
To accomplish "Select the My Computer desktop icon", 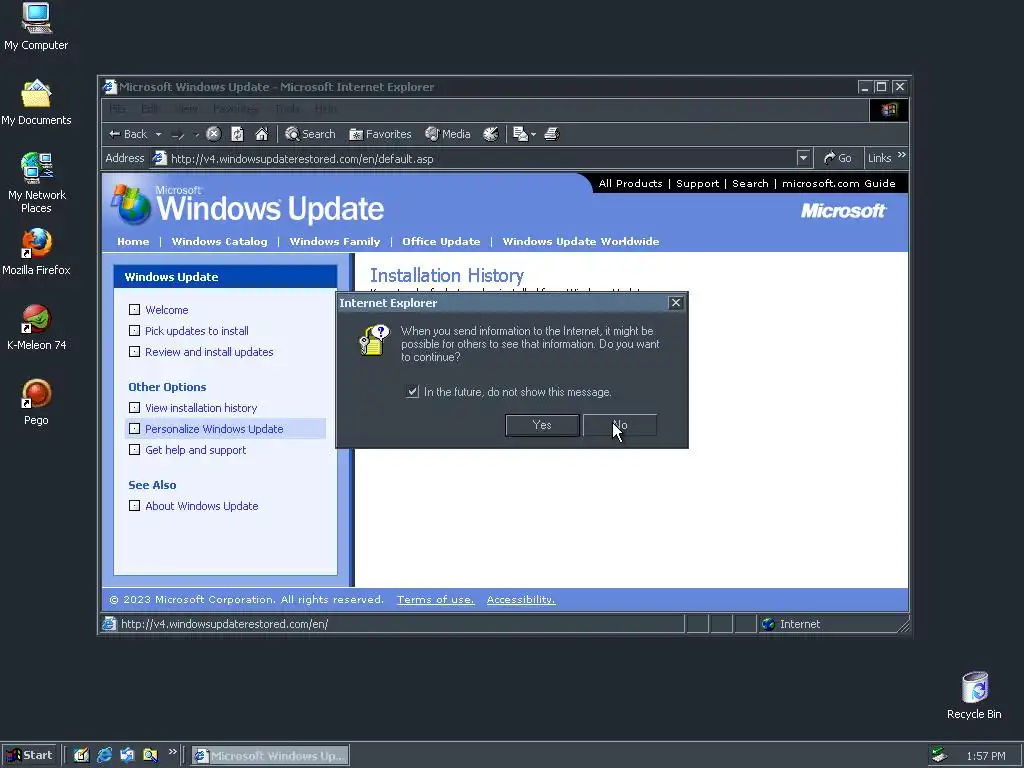I will coord(36,27).
